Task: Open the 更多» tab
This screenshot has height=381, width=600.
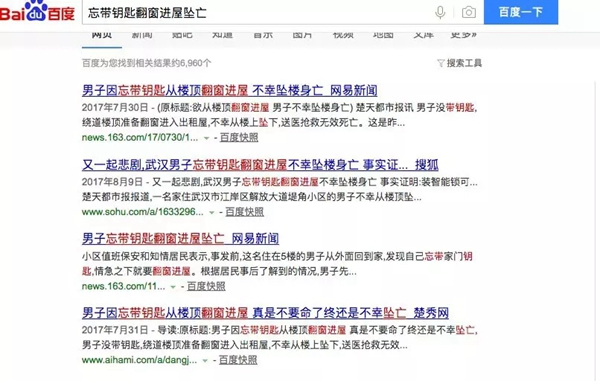Action: [463, 34]
